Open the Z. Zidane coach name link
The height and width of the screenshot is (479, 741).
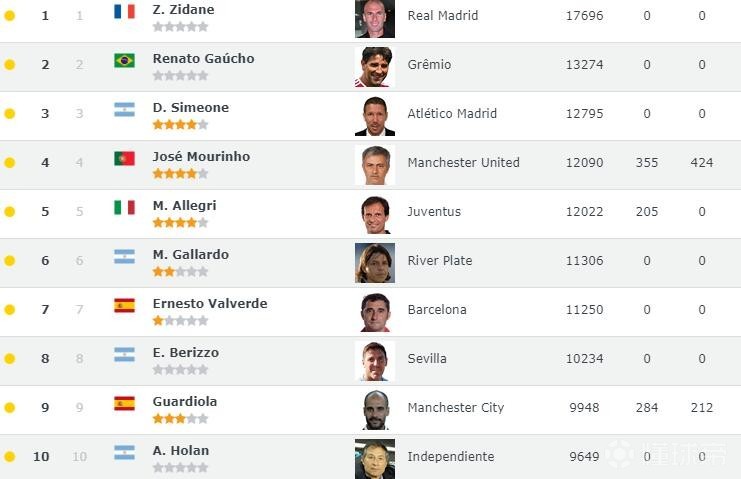coord(183,9)
